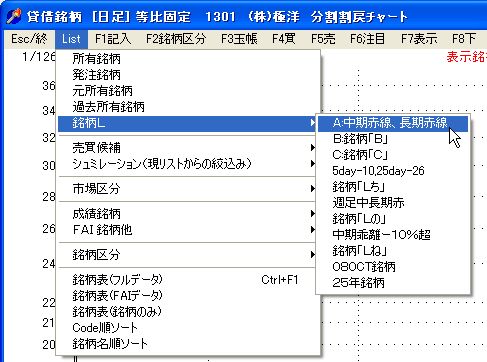
Task: Choose 5day-10,25day-26 from submenu
Action: 393,171
